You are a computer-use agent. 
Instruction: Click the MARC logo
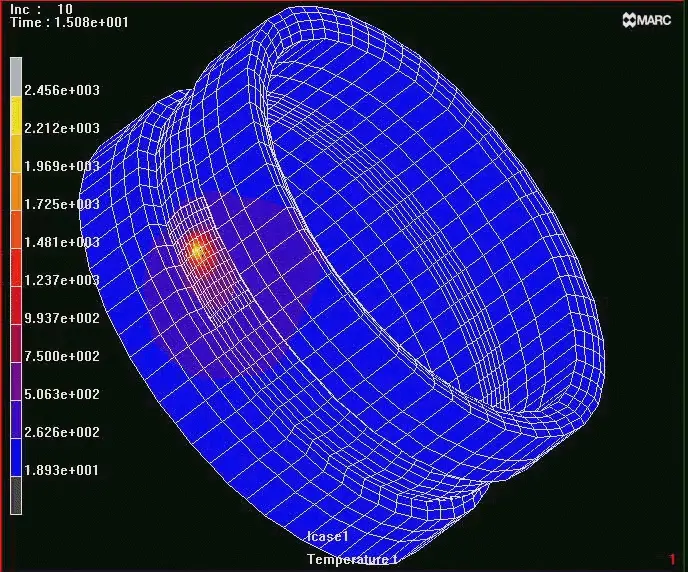point(647,20)
